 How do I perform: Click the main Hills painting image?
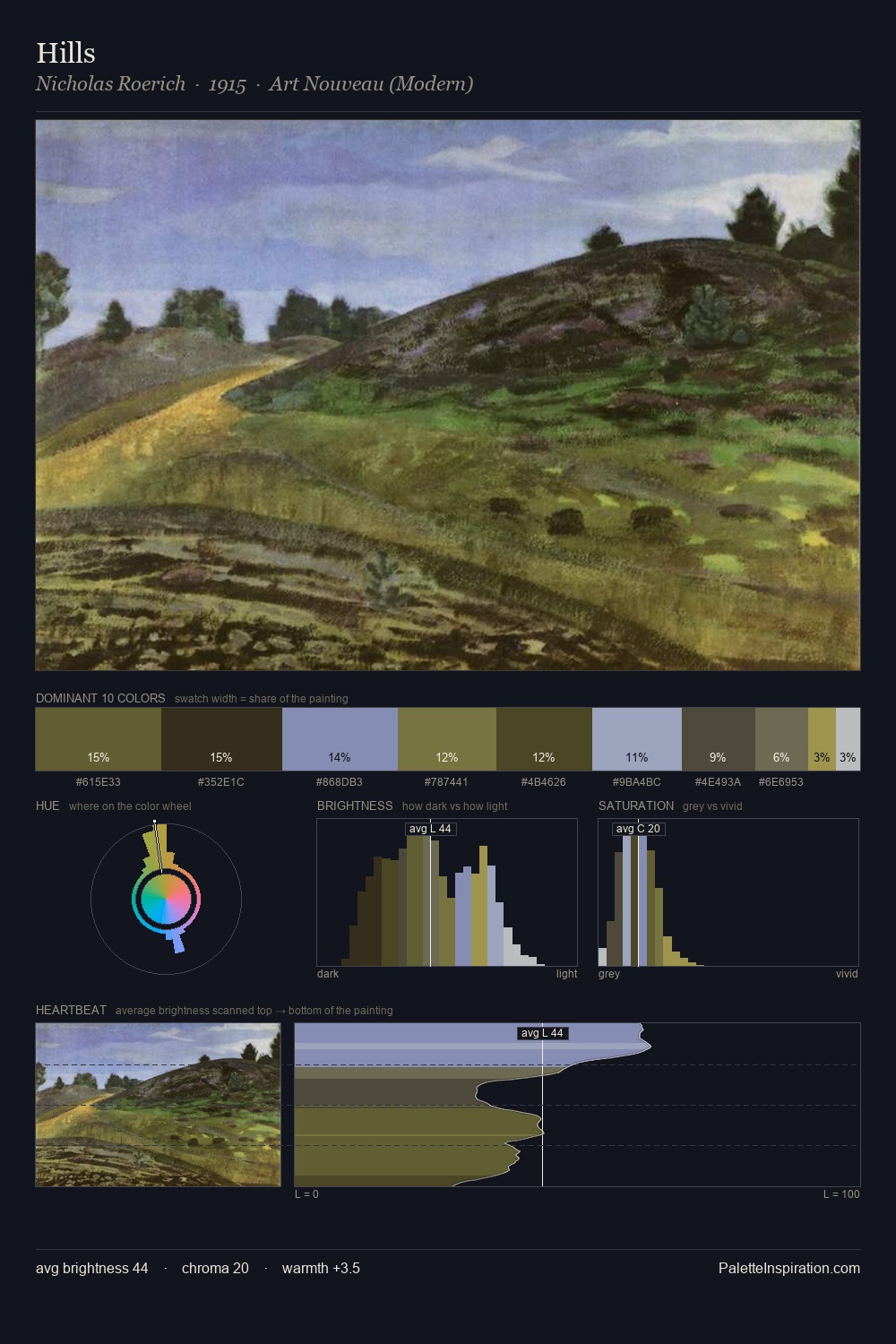click(448, 395)
